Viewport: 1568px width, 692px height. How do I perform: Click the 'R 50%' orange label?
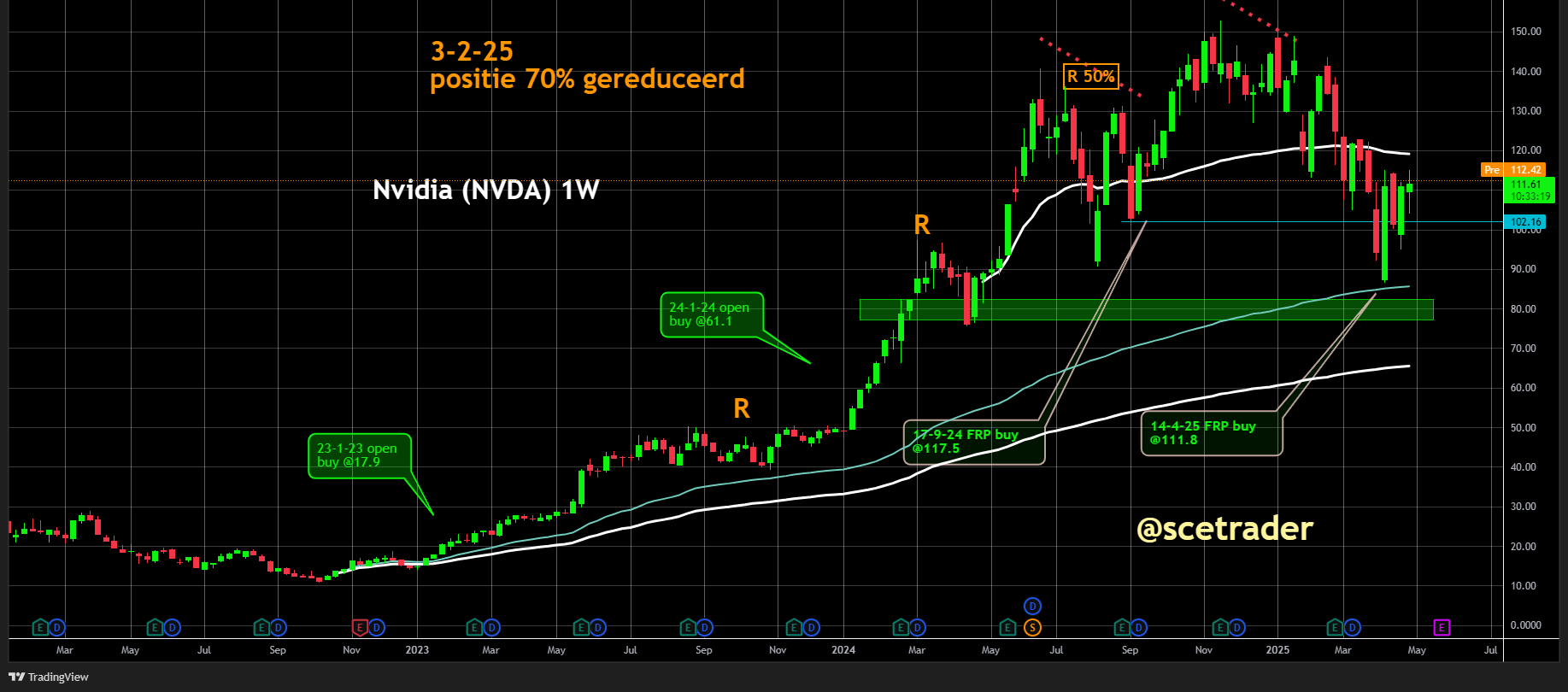tap(1090, 76)
